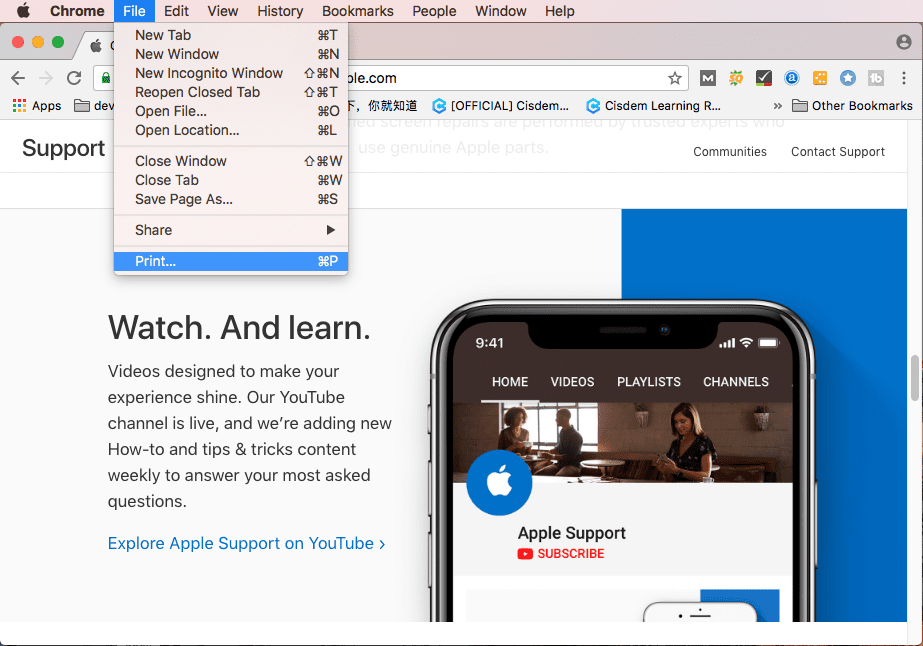
Task: Expand the Share submenu
Action: pos(231,230)
